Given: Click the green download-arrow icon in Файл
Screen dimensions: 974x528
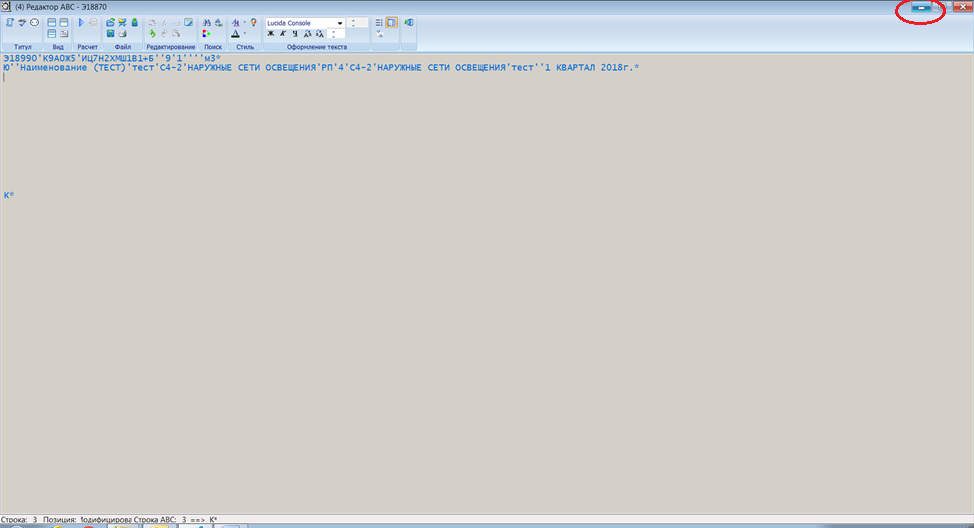Looking at the screenshot, I should [x=134, y=22].
